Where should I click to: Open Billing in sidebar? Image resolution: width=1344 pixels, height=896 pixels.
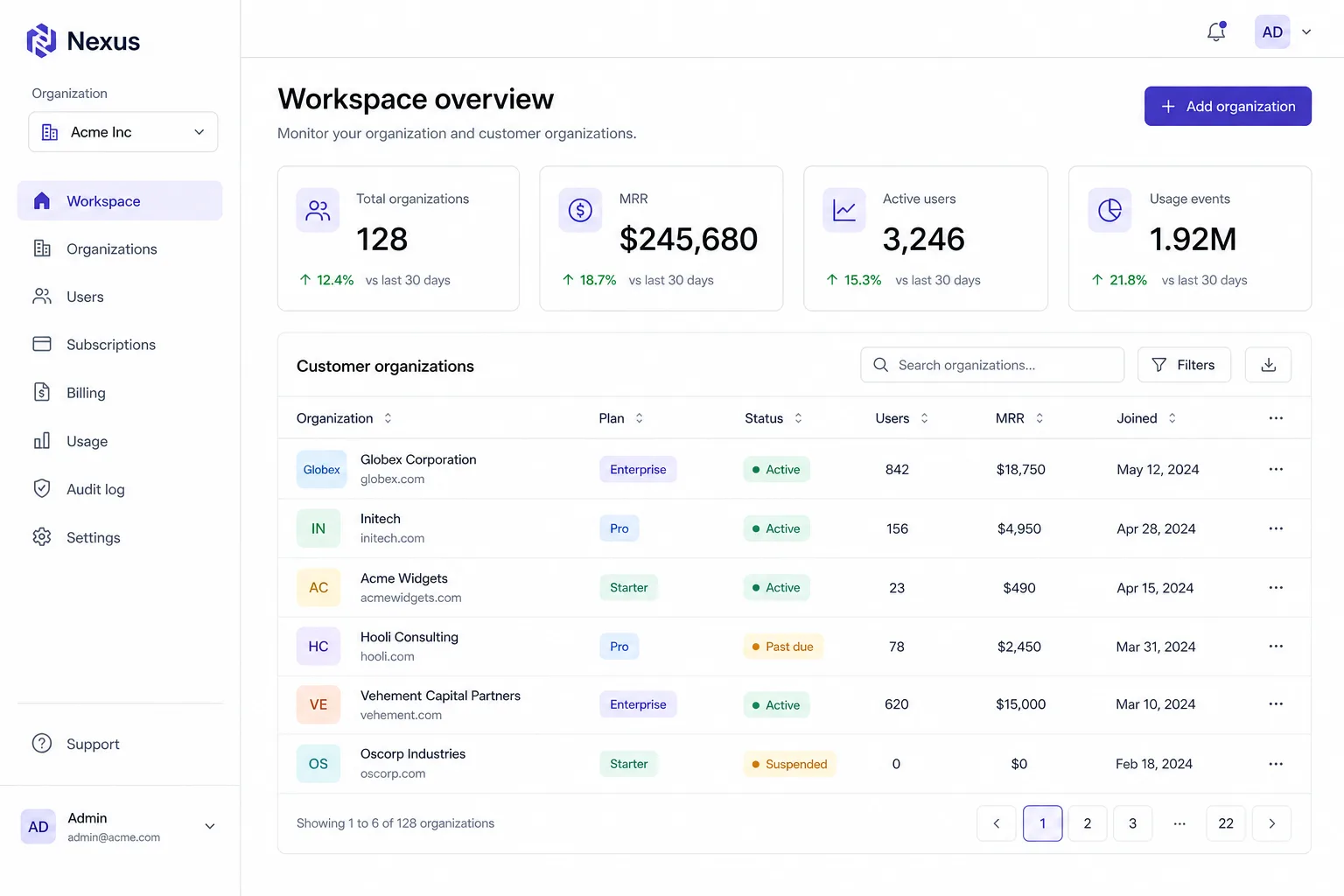[x=120, y=393]
